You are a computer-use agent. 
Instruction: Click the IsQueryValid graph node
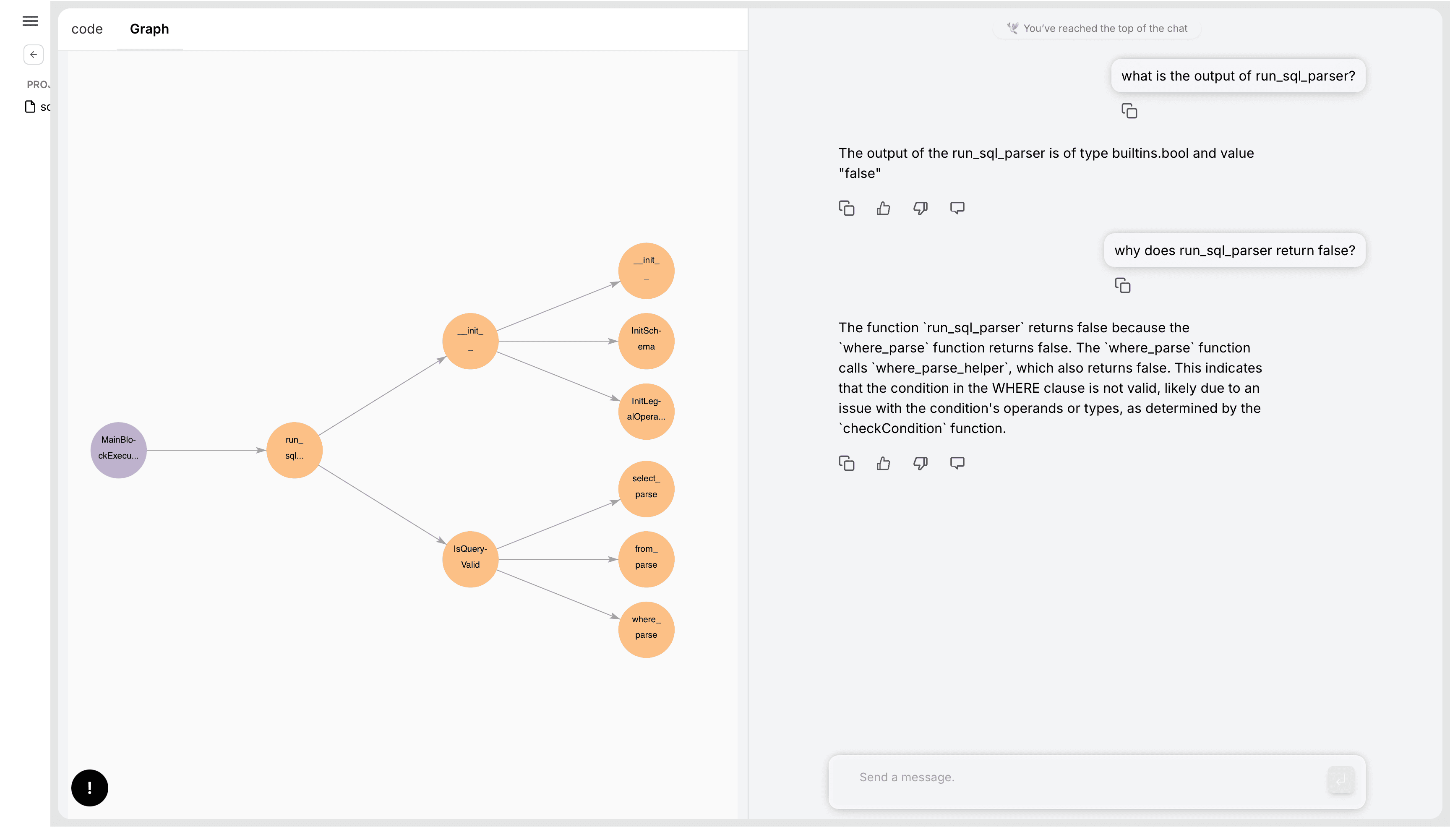[x=470, y=558]
